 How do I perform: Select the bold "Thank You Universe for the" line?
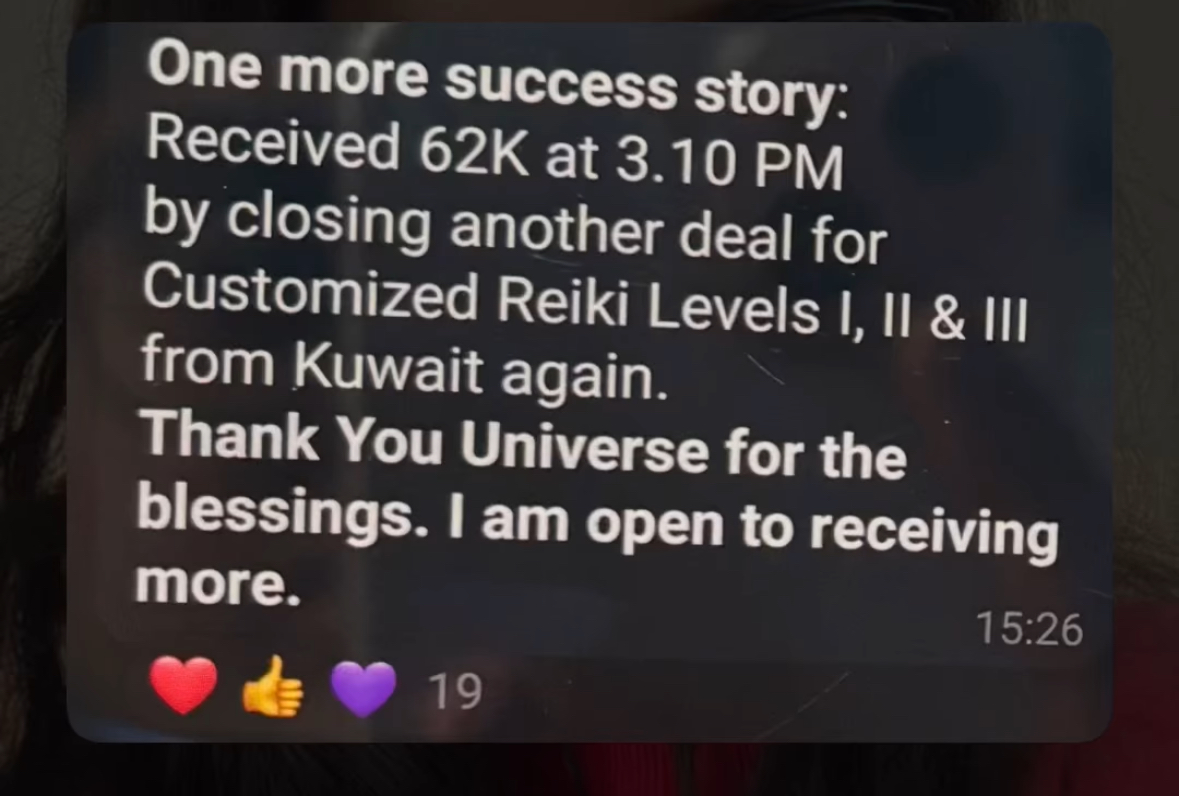[x=524, y=445]
